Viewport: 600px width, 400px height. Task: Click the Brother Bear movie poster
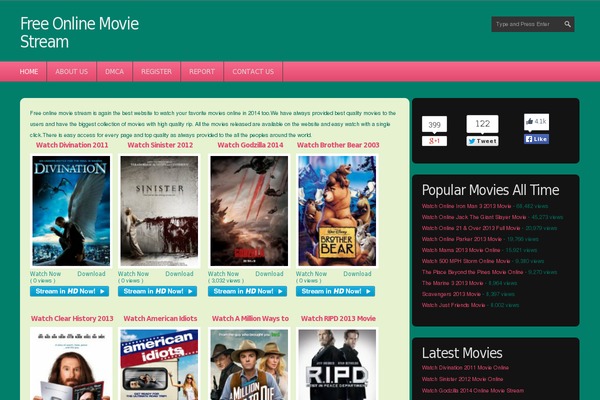(x=337, y=211)
